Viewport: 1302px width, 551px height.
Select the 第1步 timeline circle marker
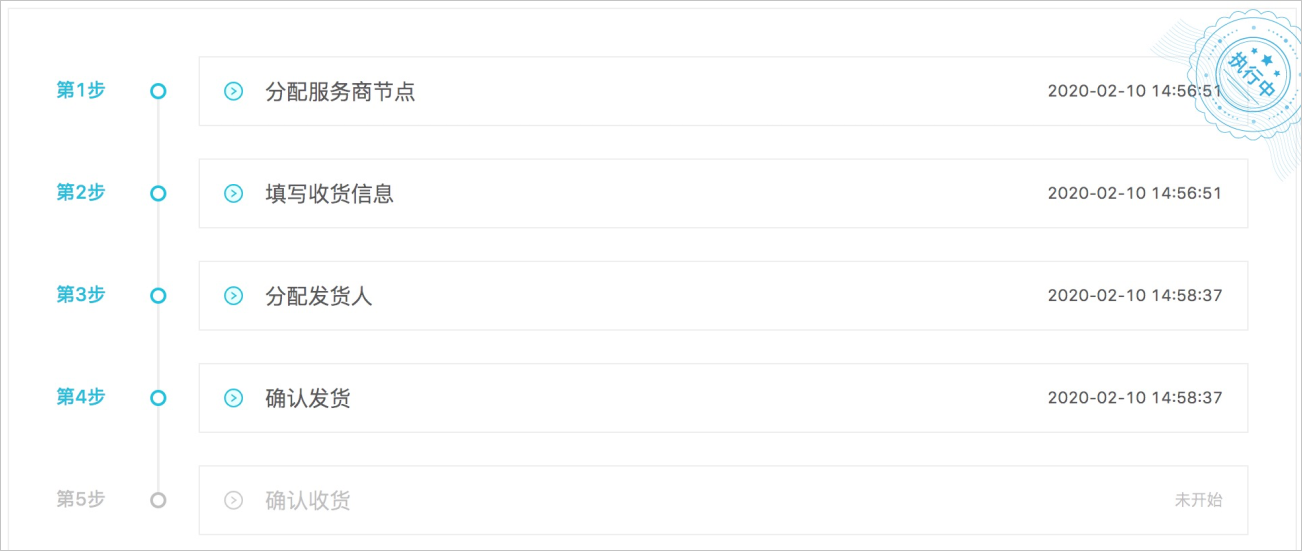[158, 91]
